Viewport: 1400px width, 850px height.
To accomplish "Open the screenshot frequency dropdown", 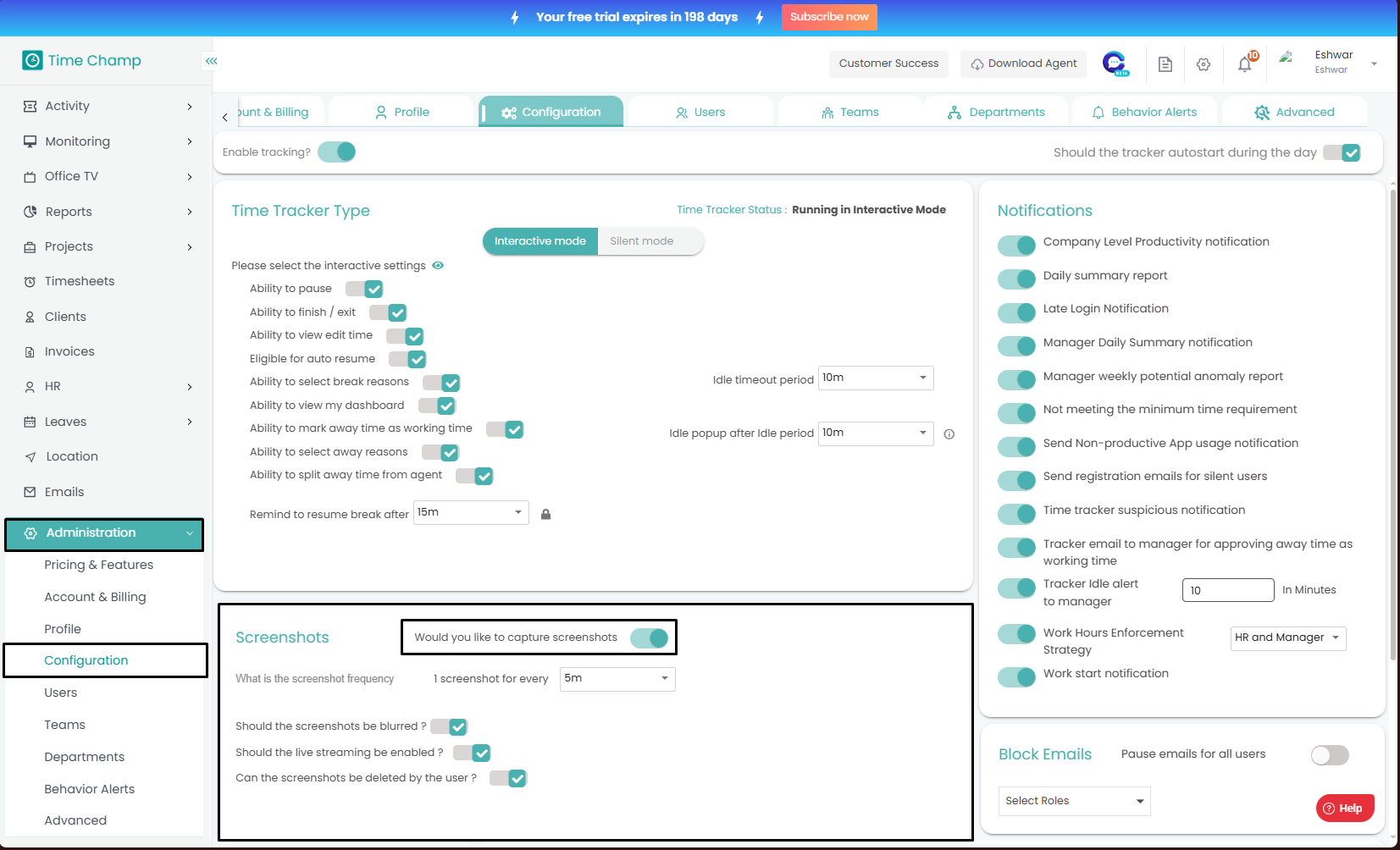I will click(617, 679).
